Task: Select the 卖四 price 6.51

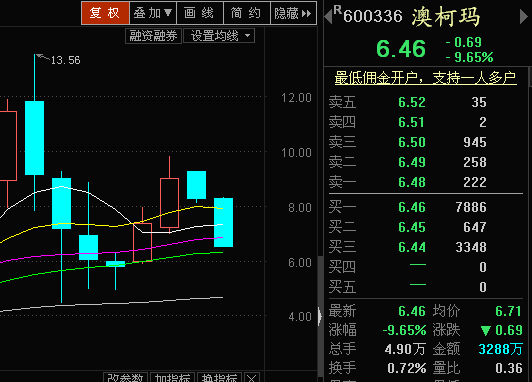Action: point(411,122)
